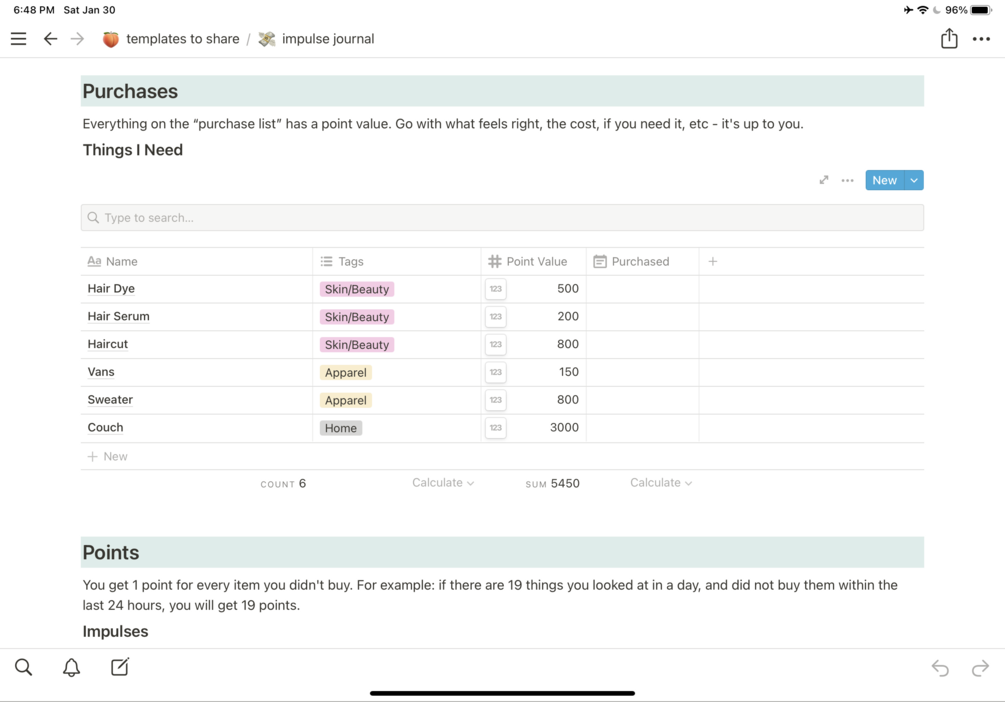Go back with the left arrow
The height and width of the screenshot is (702, 1005).
pos(50,39)
